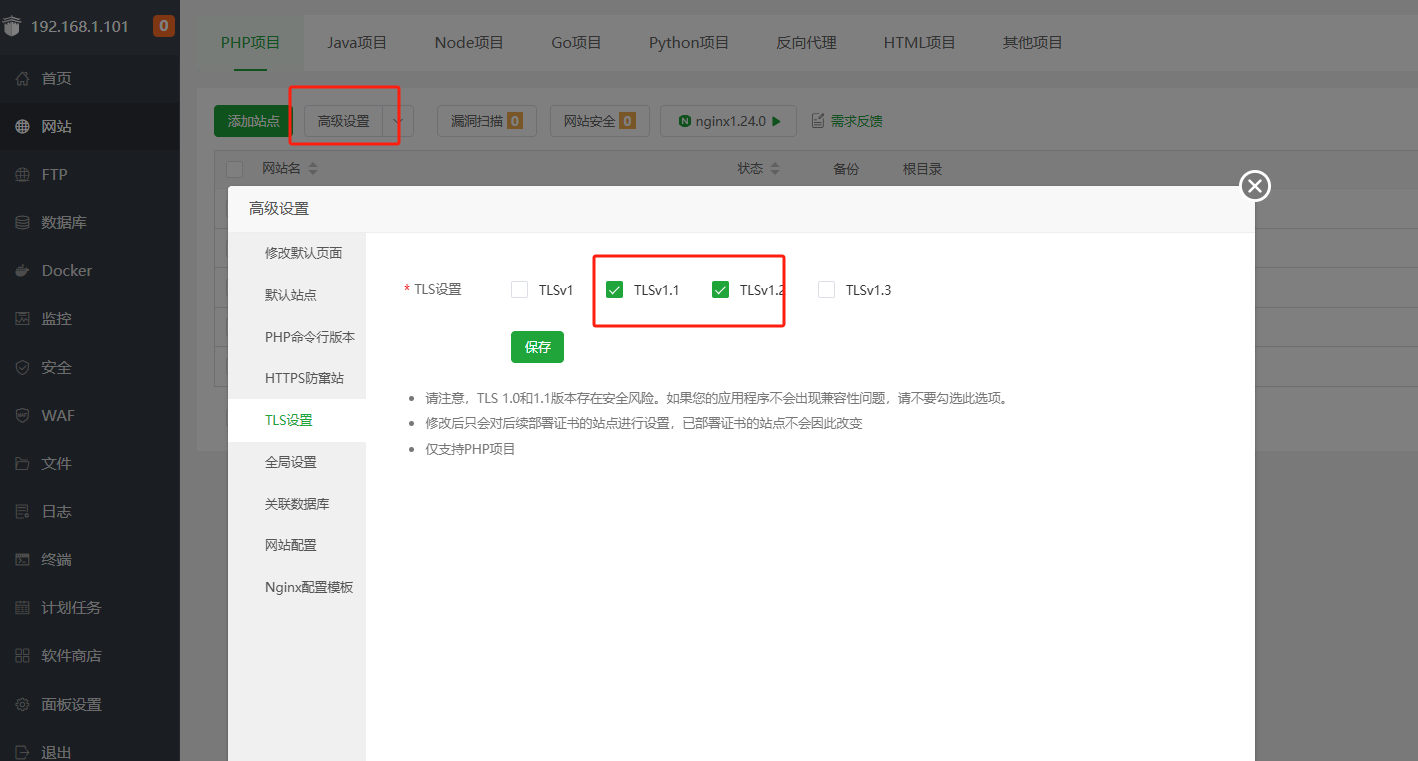Click the database icon beside 数据库
This screenshot has height=761, width=1418.
pos(22,223)
